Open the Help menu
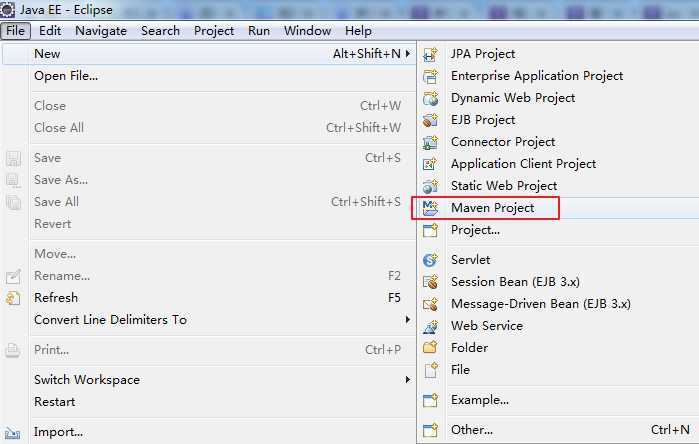Viewport: 699px width, 444px height. (358, 31)
